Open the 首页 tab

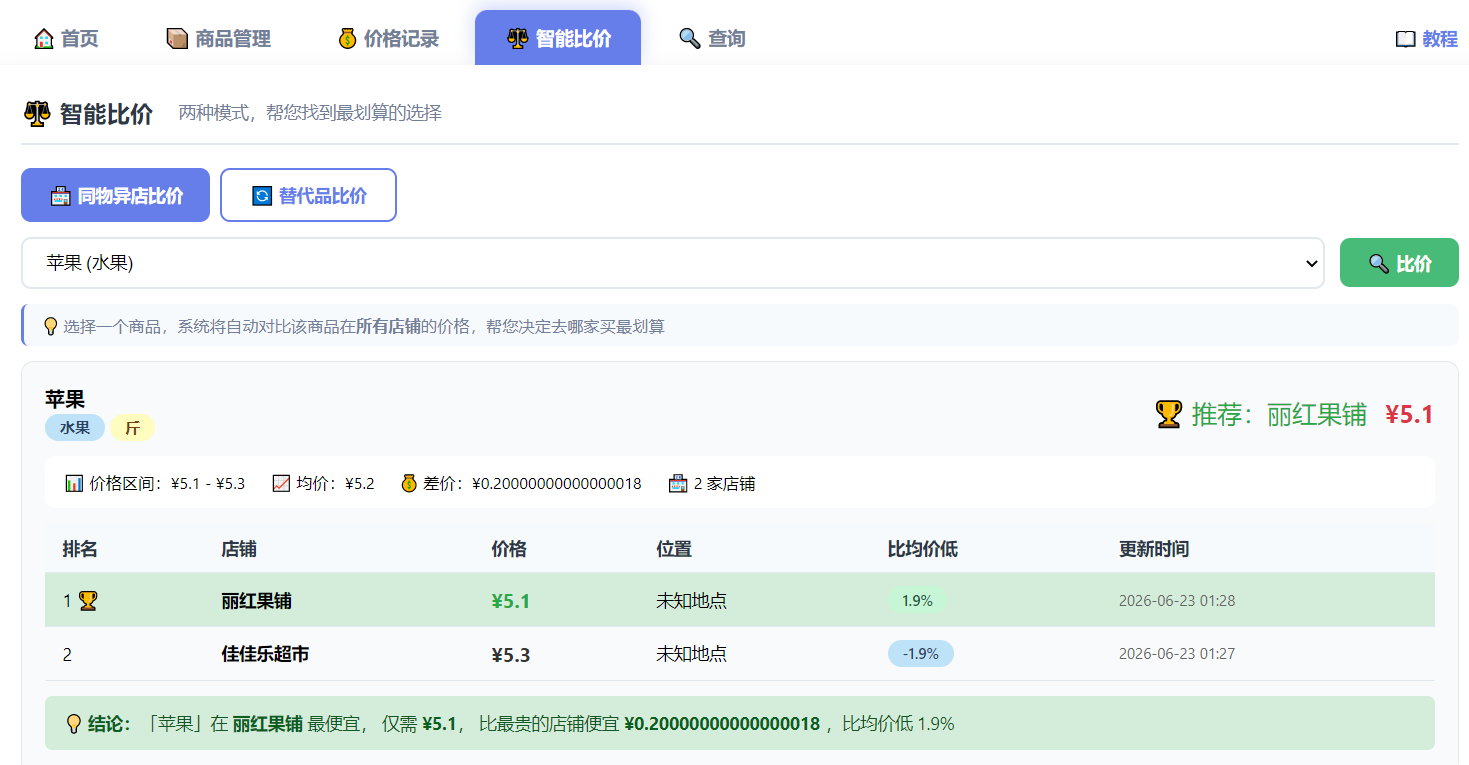(x=66, y=39)
